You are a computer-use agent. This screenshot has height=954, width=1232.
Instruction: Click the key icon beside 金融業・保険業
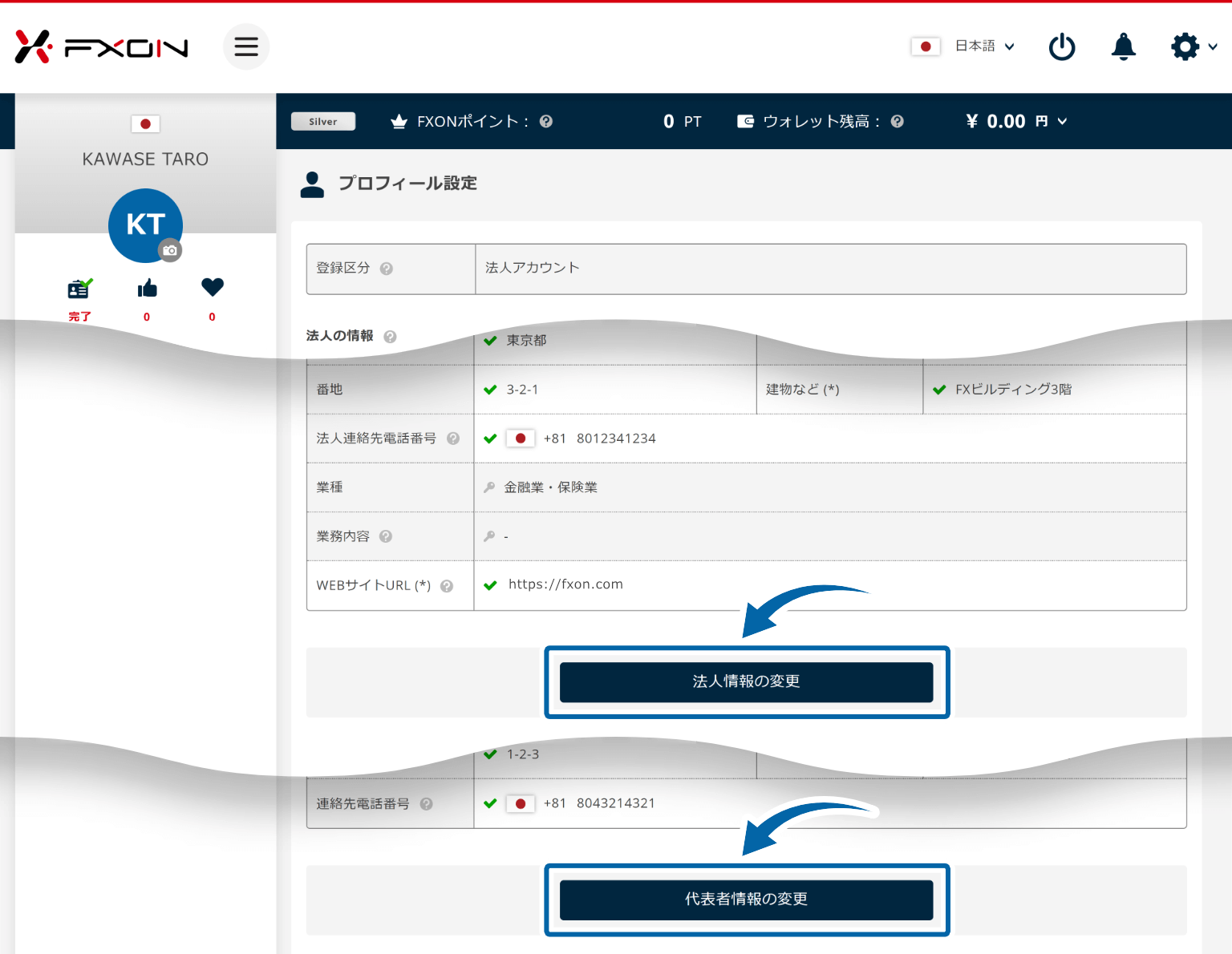point(489,487)
